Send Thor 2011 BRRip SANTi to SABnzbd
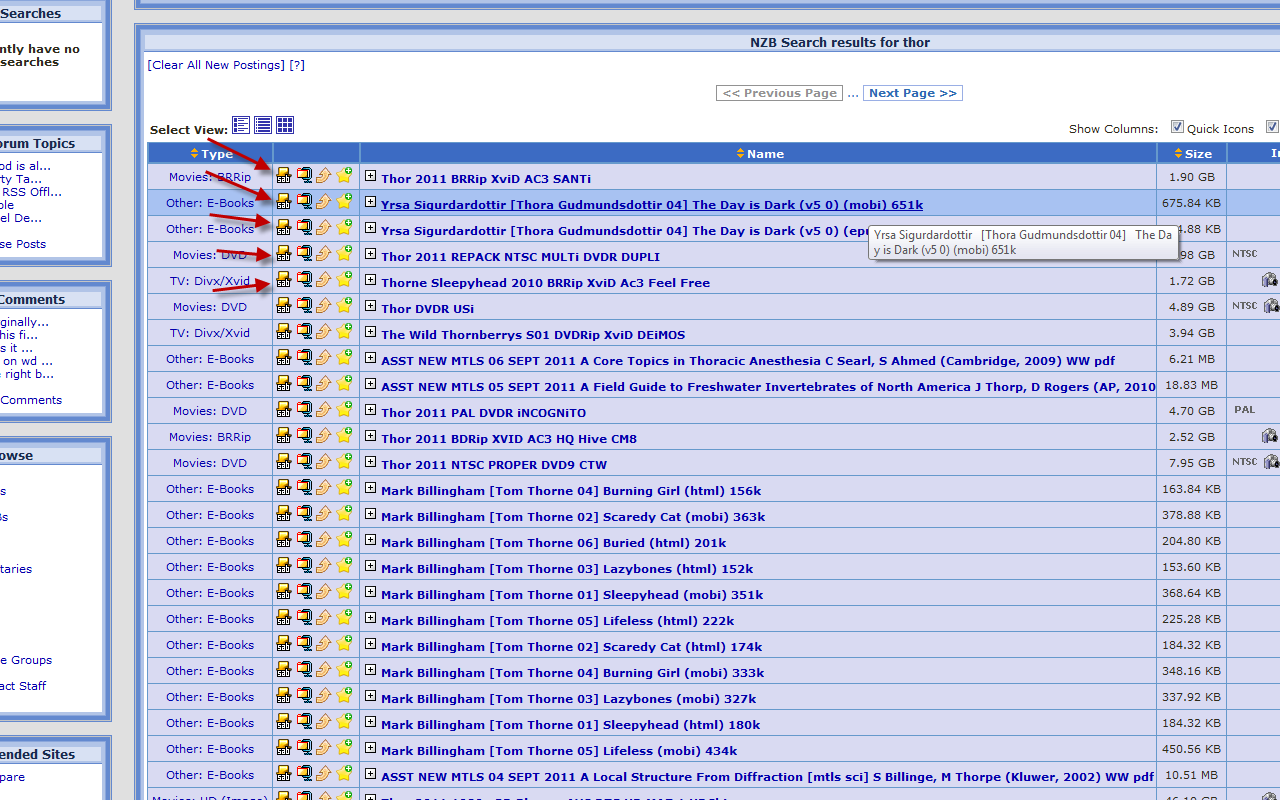Viewport: 1280px width, 800px height. 284,176
